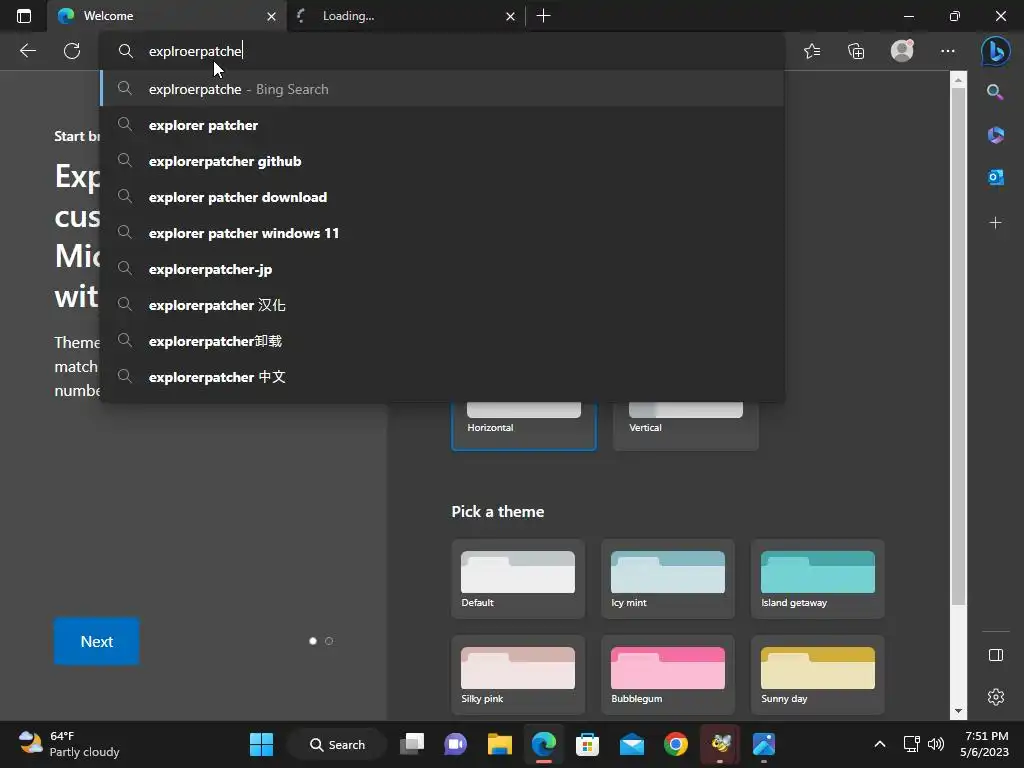Open the weather widget 64°F

coord(69,744)
